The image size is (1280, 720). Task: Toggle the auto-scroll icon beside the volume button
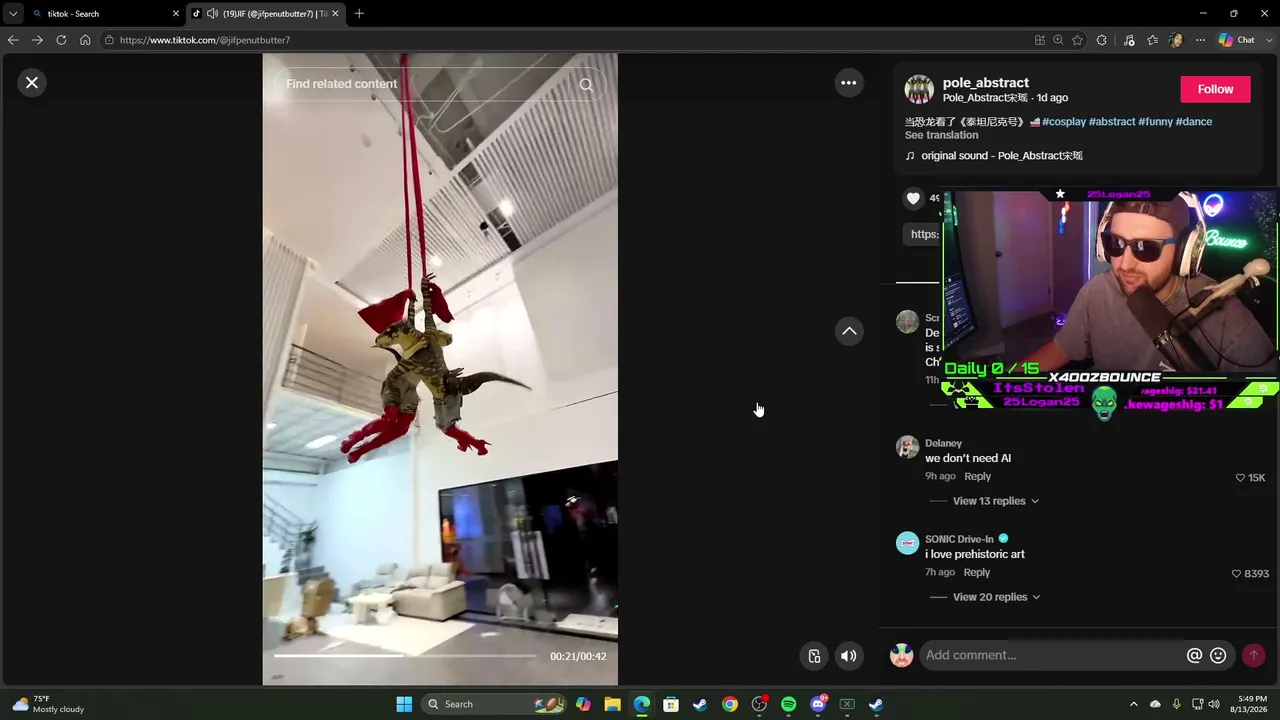tap(814, 656)
